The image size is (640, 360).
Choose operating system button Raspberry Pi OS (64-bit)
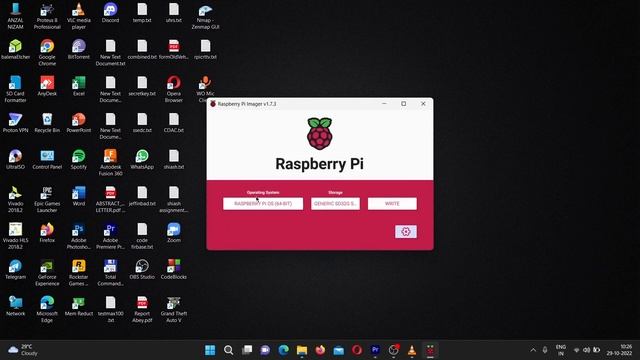point(263,204)
